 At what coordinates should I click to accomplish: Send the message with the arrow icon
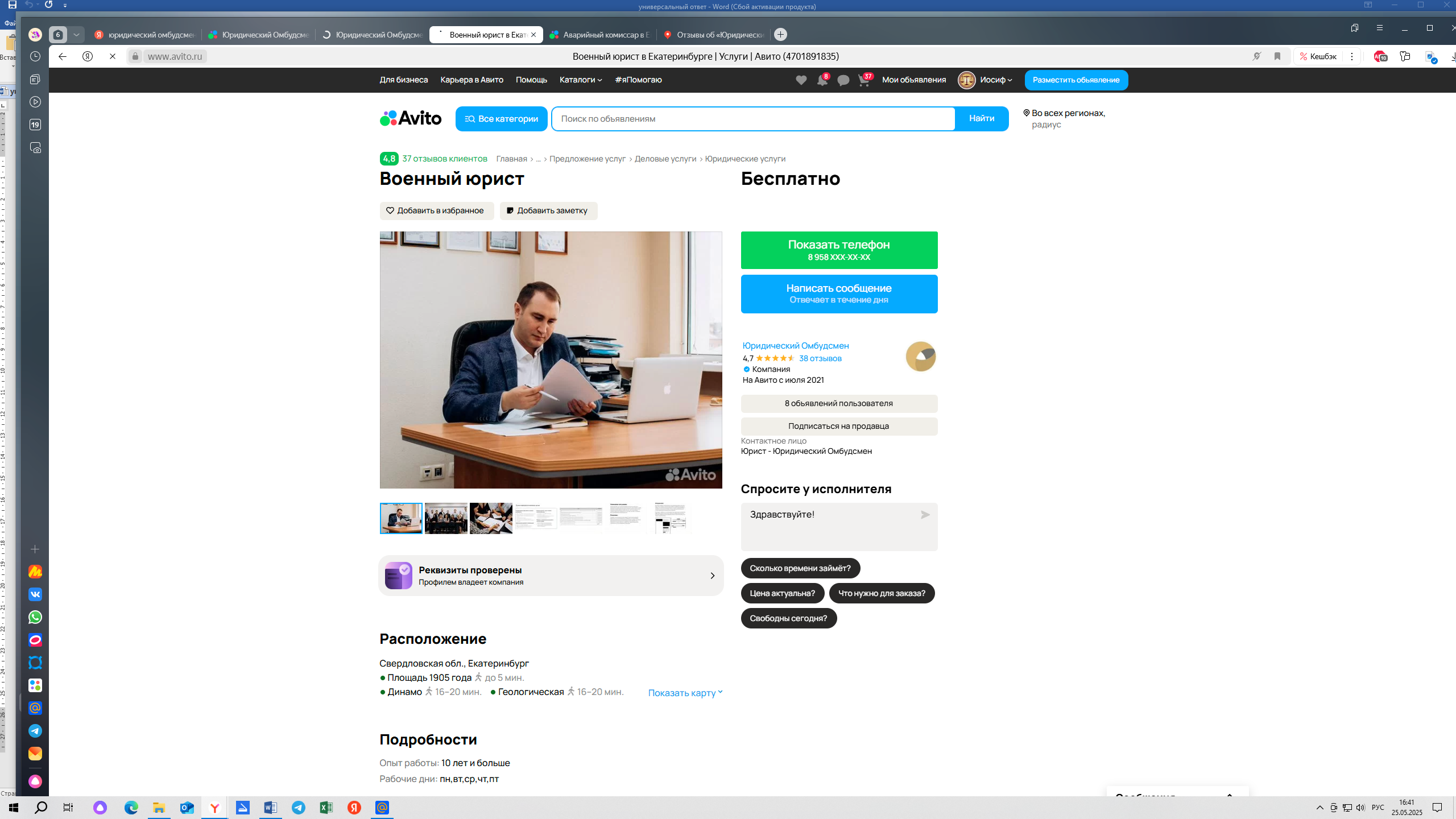[925, 515]
